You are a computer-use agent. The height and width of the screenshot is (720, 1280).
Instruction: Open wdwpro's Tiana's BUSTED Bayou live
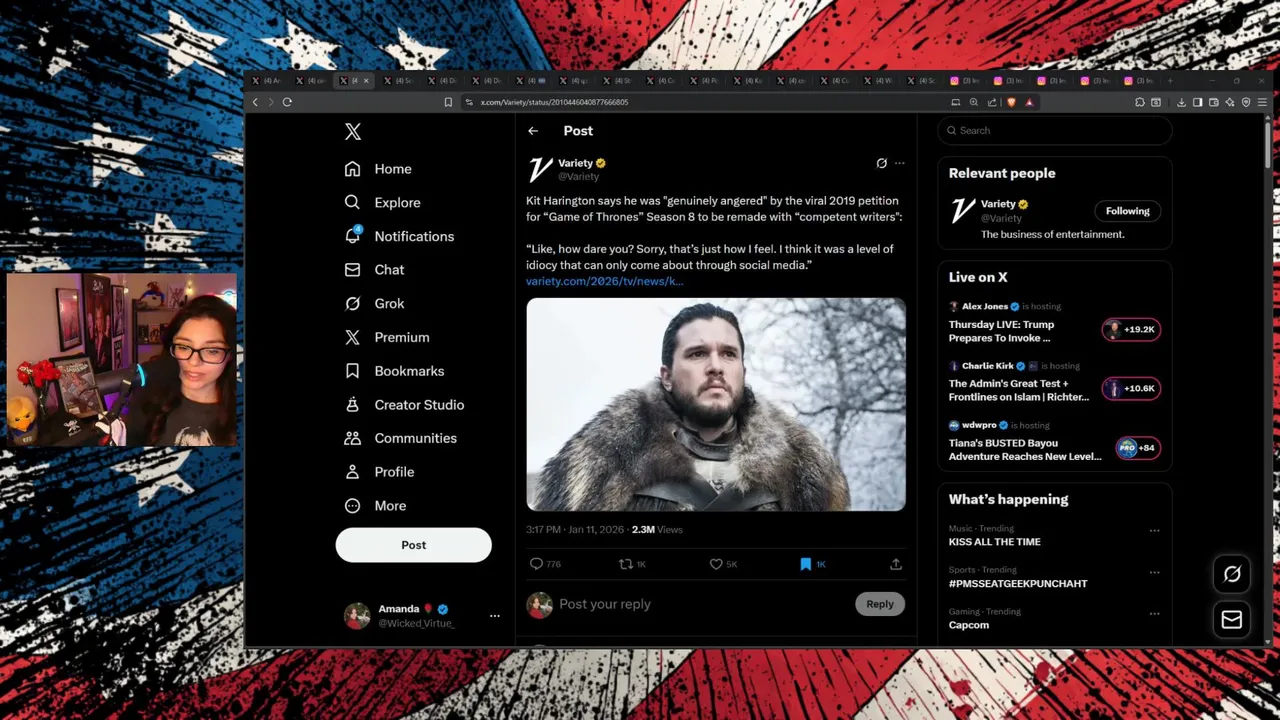pos(1024,449)
